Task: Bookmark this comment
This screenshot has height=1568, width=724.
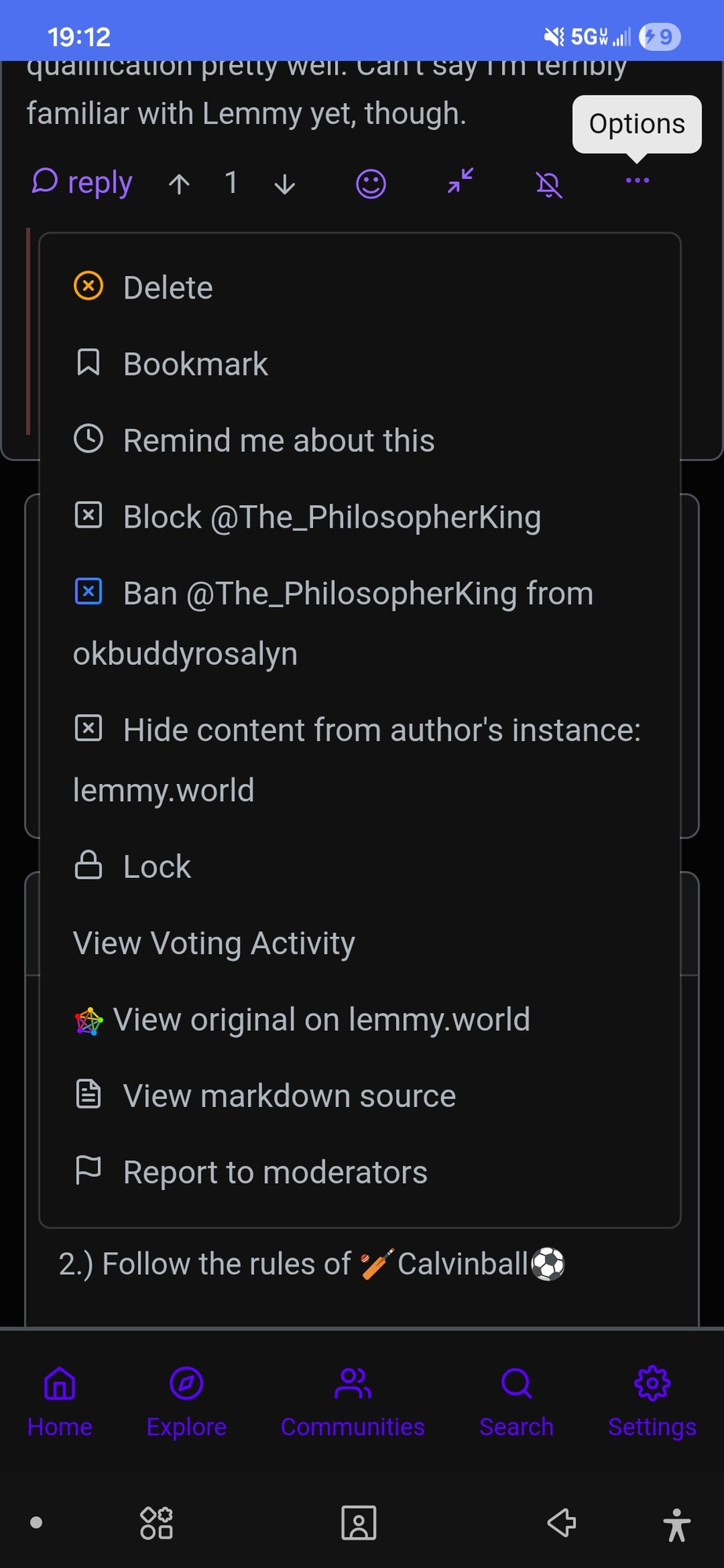Action: 195,364
